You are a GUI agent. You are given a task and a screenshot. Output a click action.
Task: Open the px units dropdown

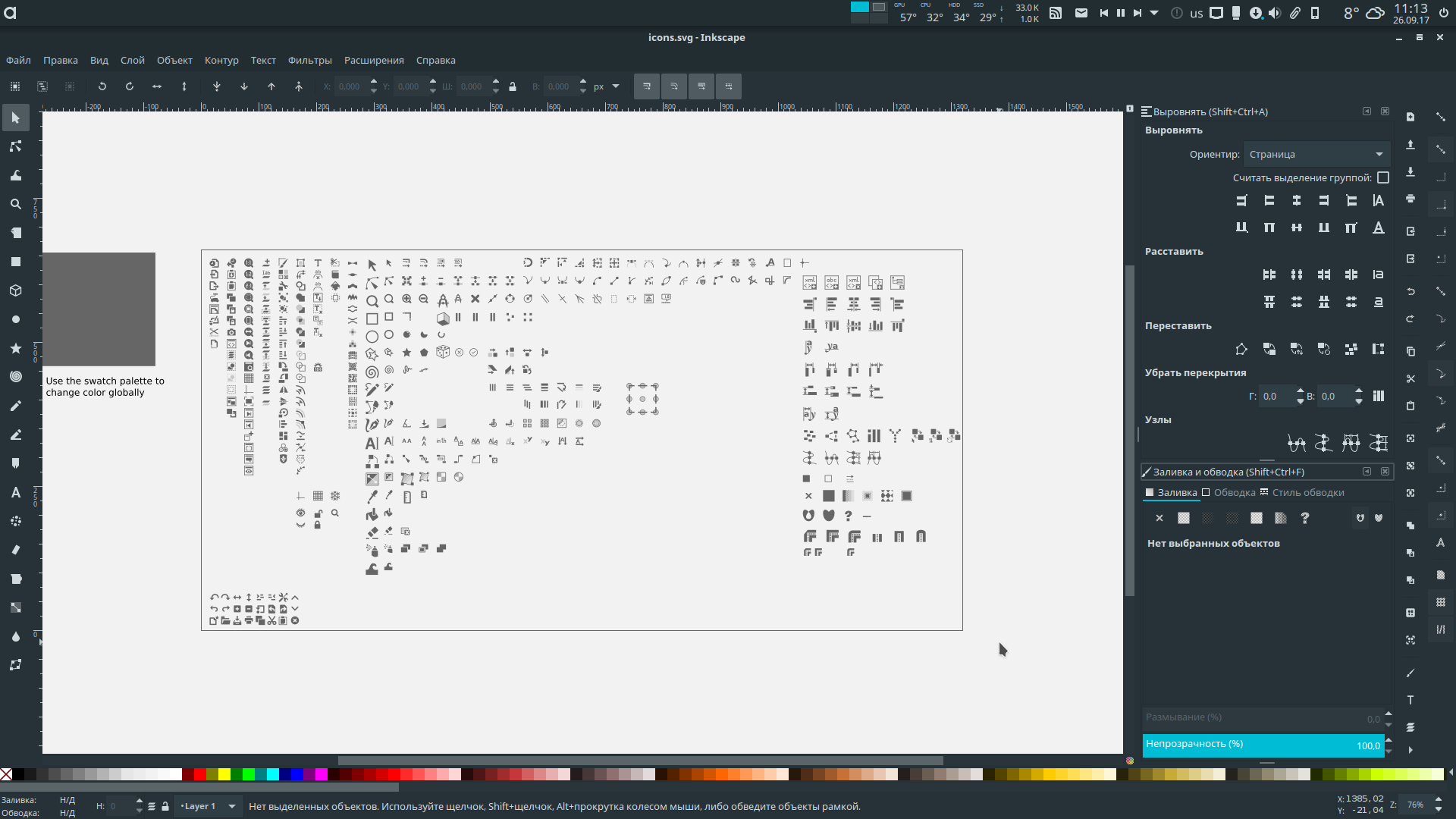(607, 86)
